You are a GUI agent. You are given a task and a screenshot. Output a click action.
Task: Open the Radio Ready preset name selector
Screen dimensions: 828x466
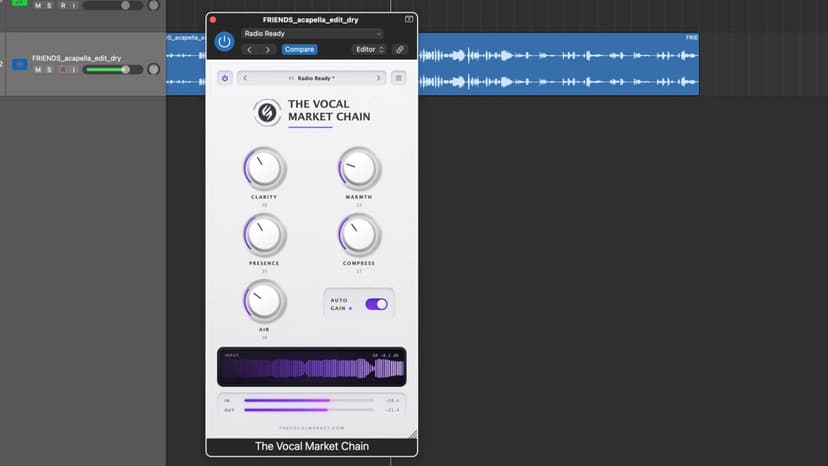coord(312,78)
